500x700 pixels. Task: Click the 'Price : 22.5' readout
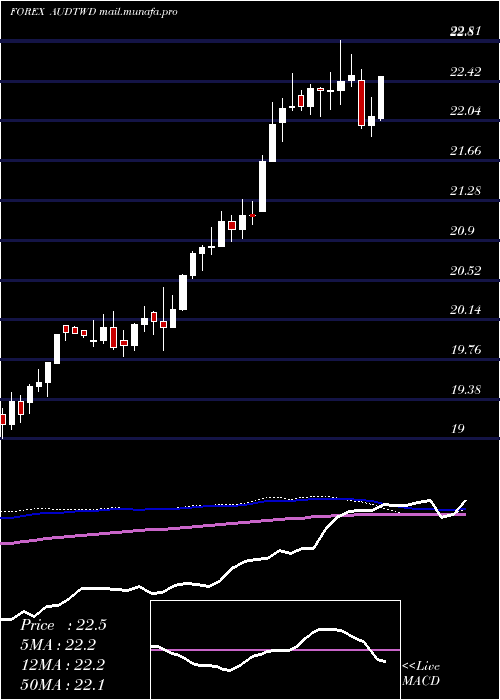63,625
